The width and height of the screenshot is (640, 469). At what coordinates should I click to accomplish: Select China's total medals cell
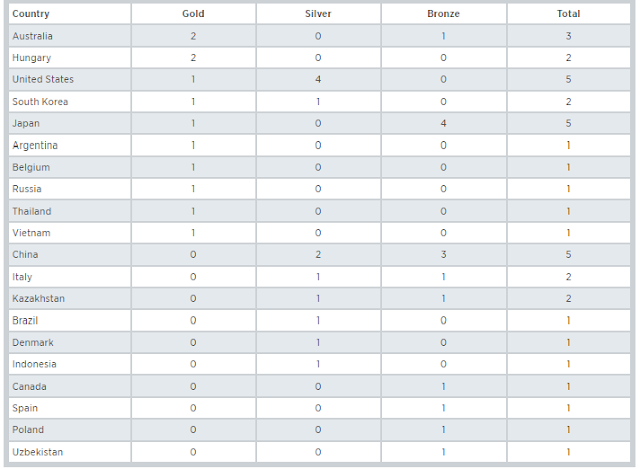click(x=568, y=255)
